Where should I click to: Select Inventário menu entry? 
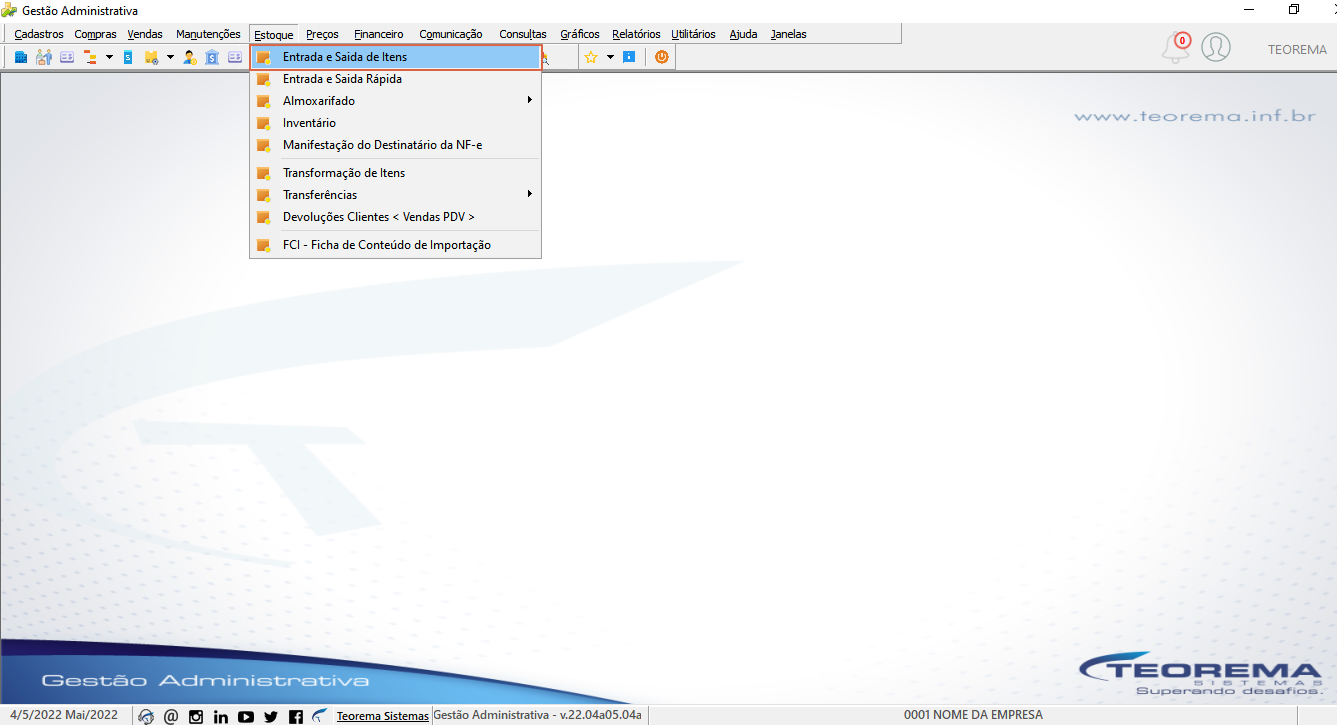coord(396,123)
